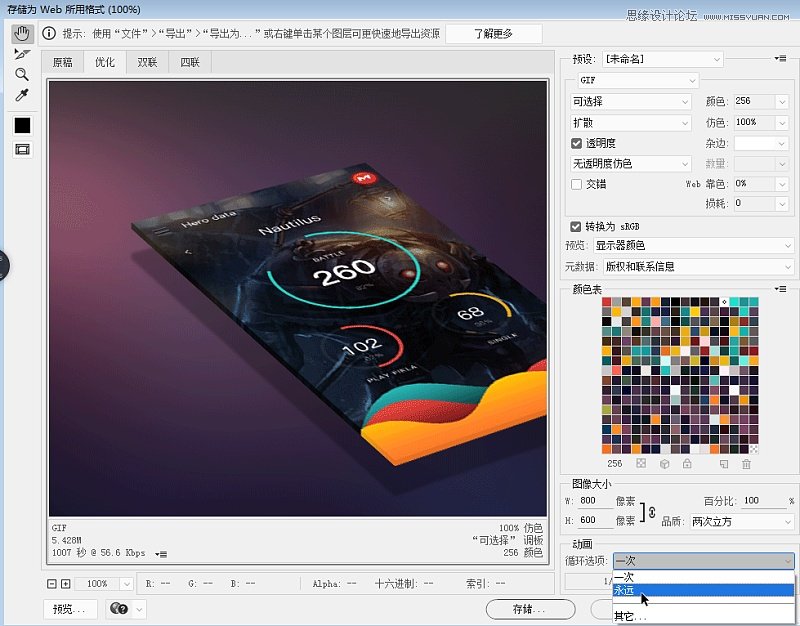This screenshot has height=626, width=800.
Task: Open the browser preview dropdown arrow
Action: (139, 609)
